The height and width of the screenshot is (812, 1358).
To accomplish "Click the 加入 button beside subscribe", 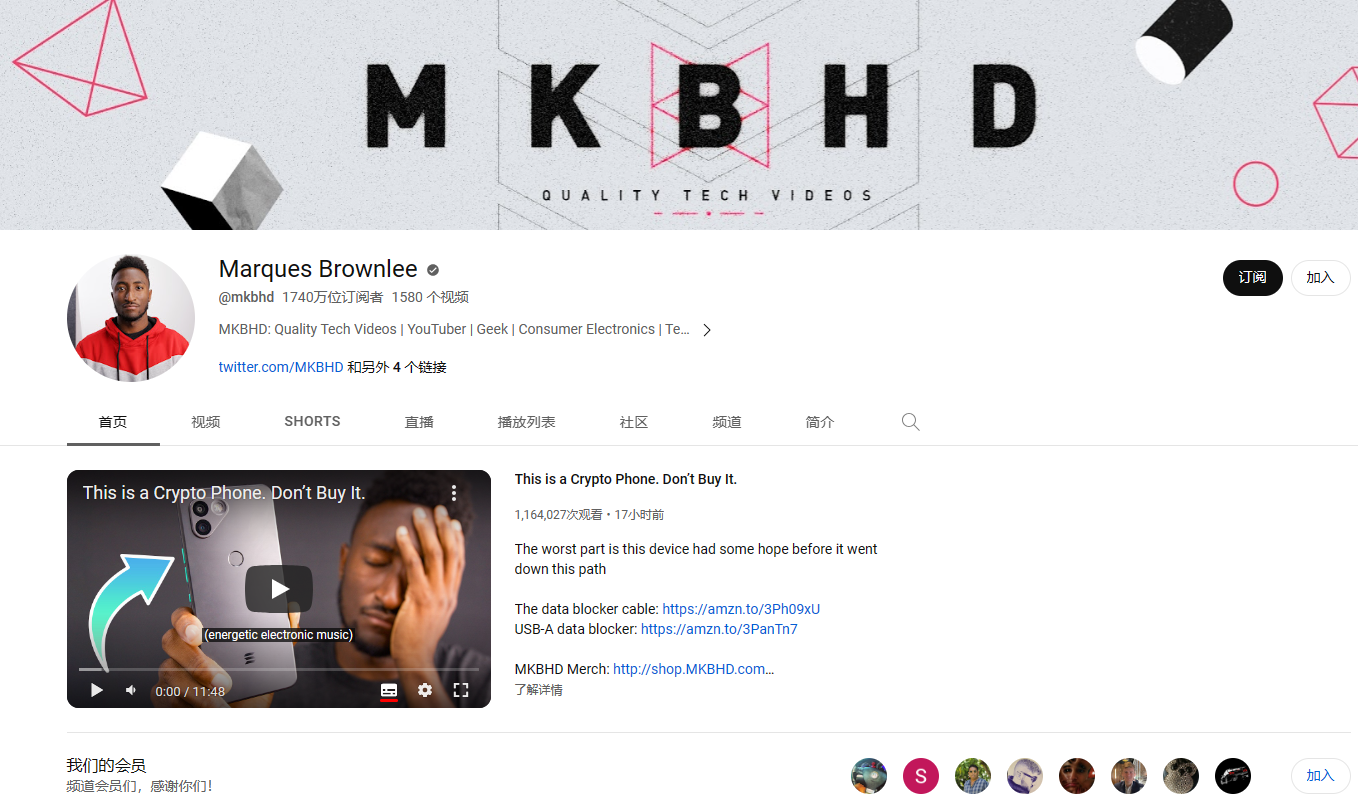I will pyautogui.click(x=1321, y=277).
